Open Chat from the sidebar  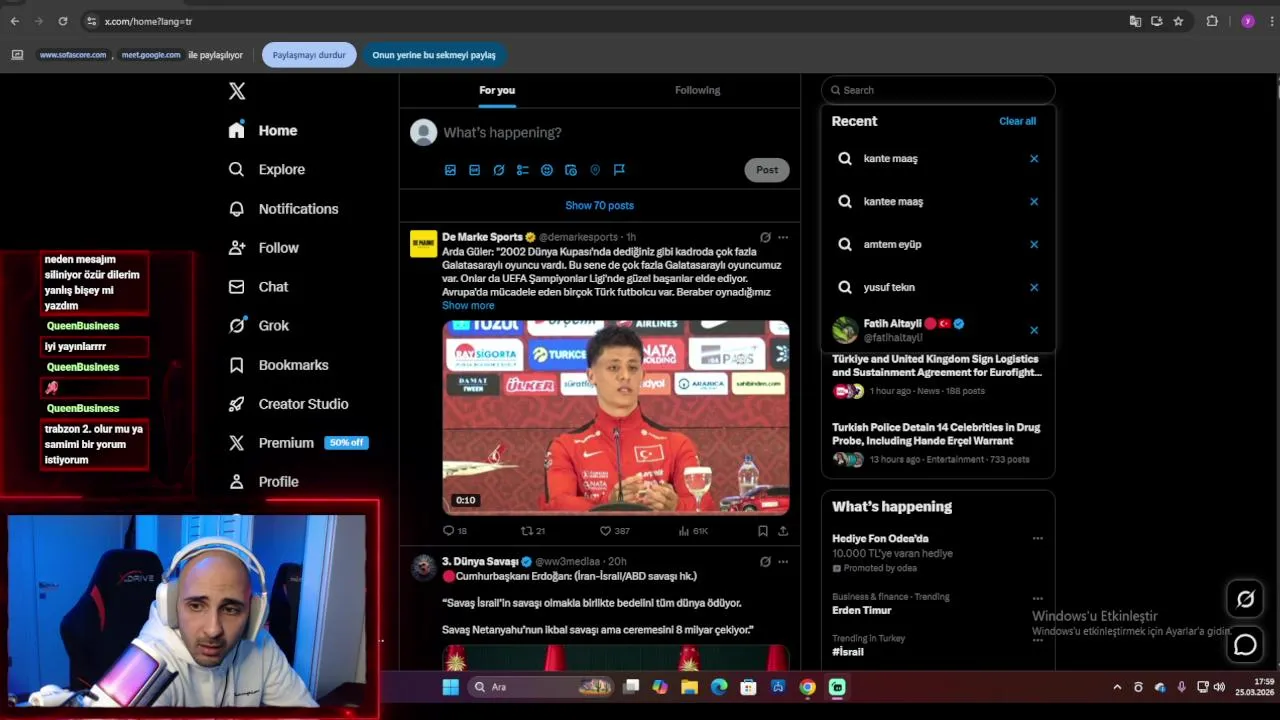(x=258, y=286)
